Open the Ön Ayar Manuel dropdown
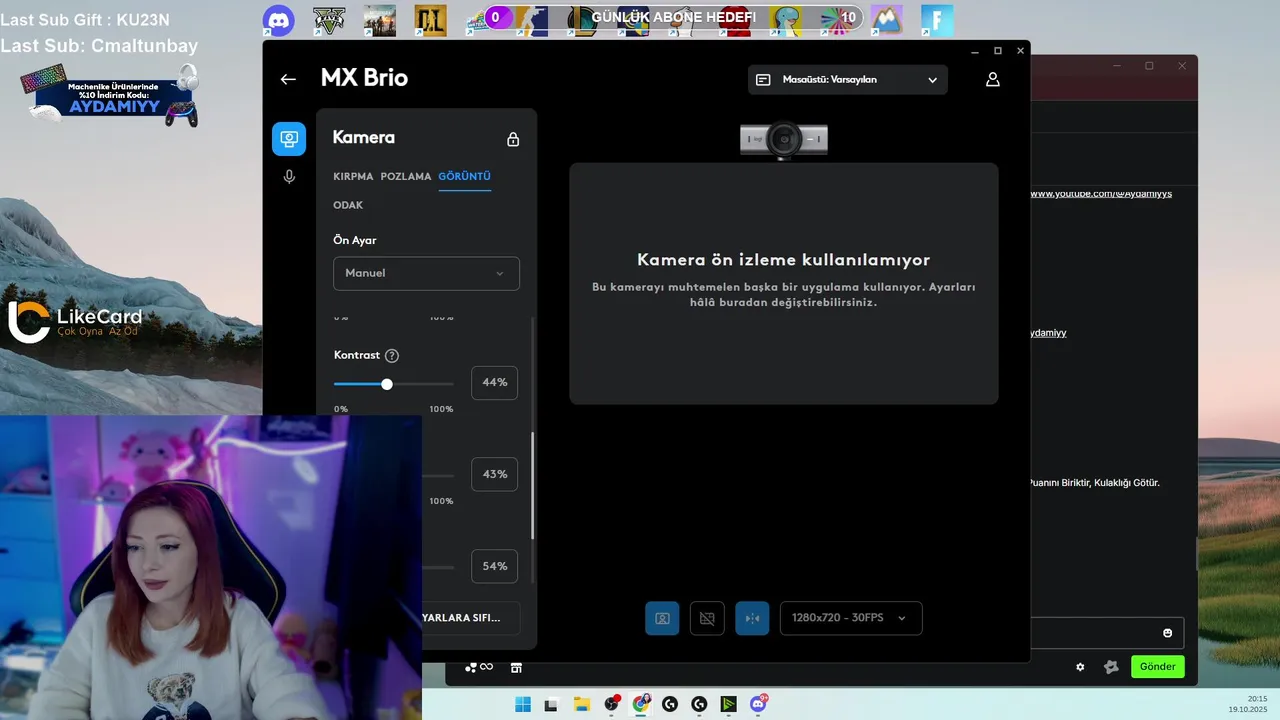This screenshot has width=1280, height=720. point(426,273)
